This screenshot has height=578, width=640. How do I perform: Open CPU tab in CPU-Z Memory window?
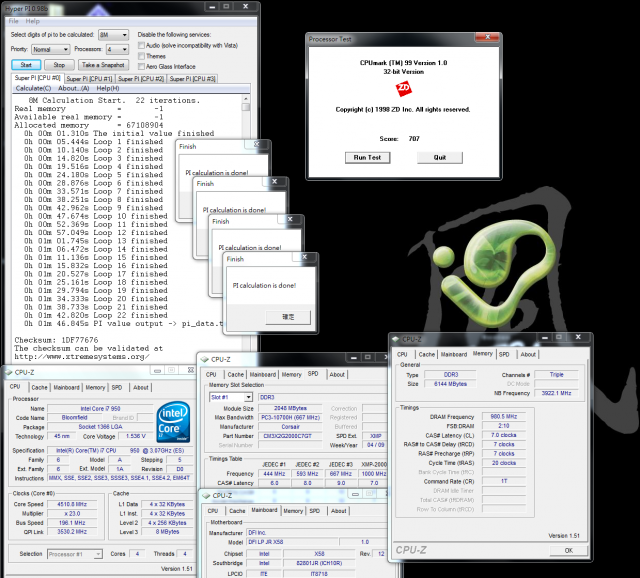402,354
